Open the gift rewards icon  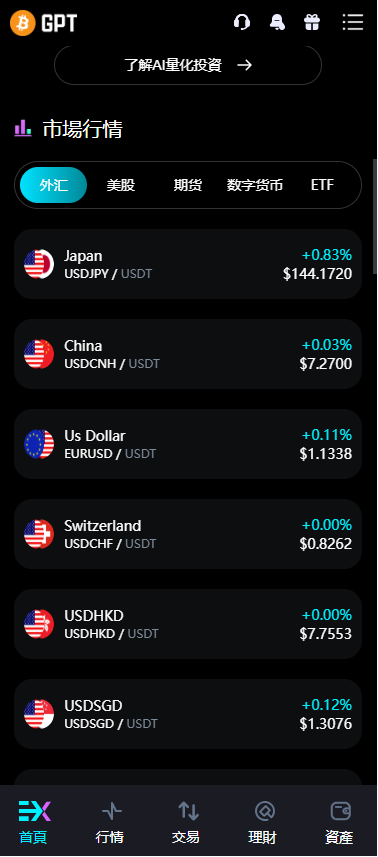[x=312, y=22]
